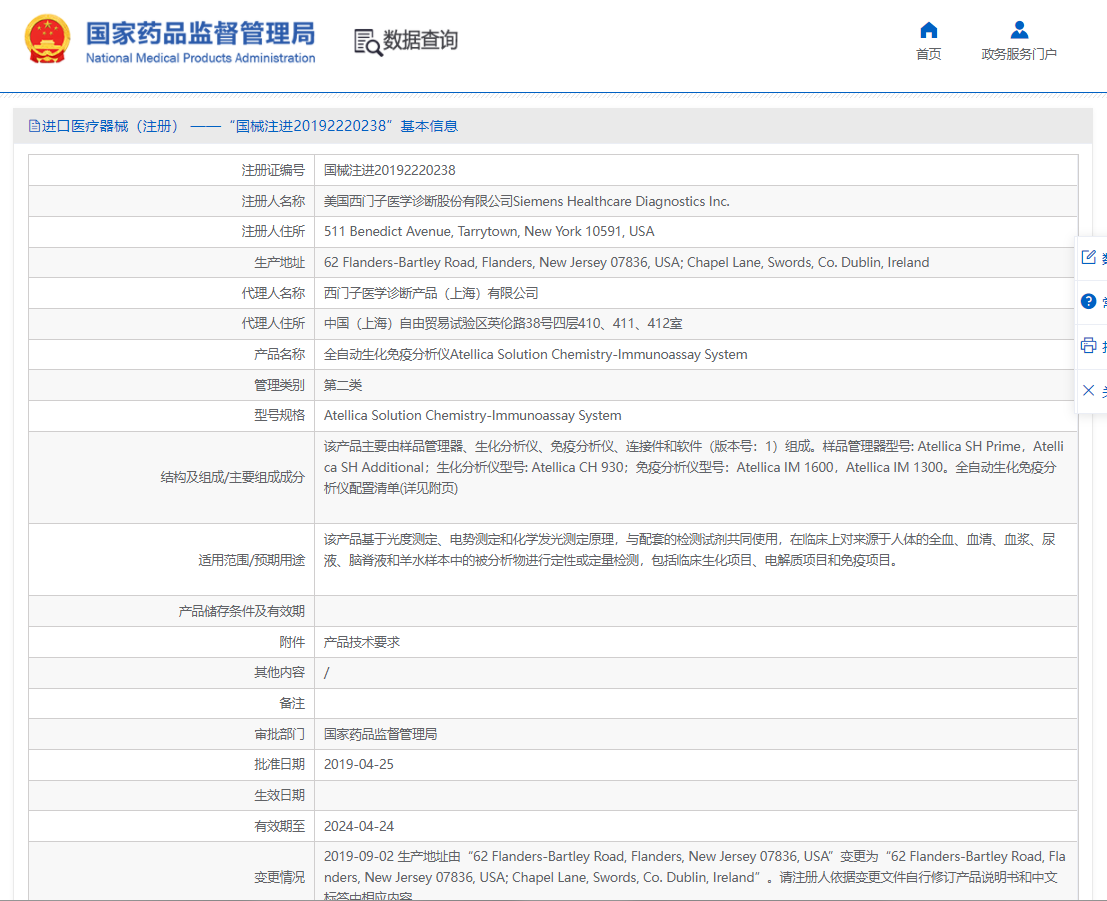Click the 结构及组成/主要组成成分 label
This screenshot has height=901, width=1107.
click(x=232, y=477)
